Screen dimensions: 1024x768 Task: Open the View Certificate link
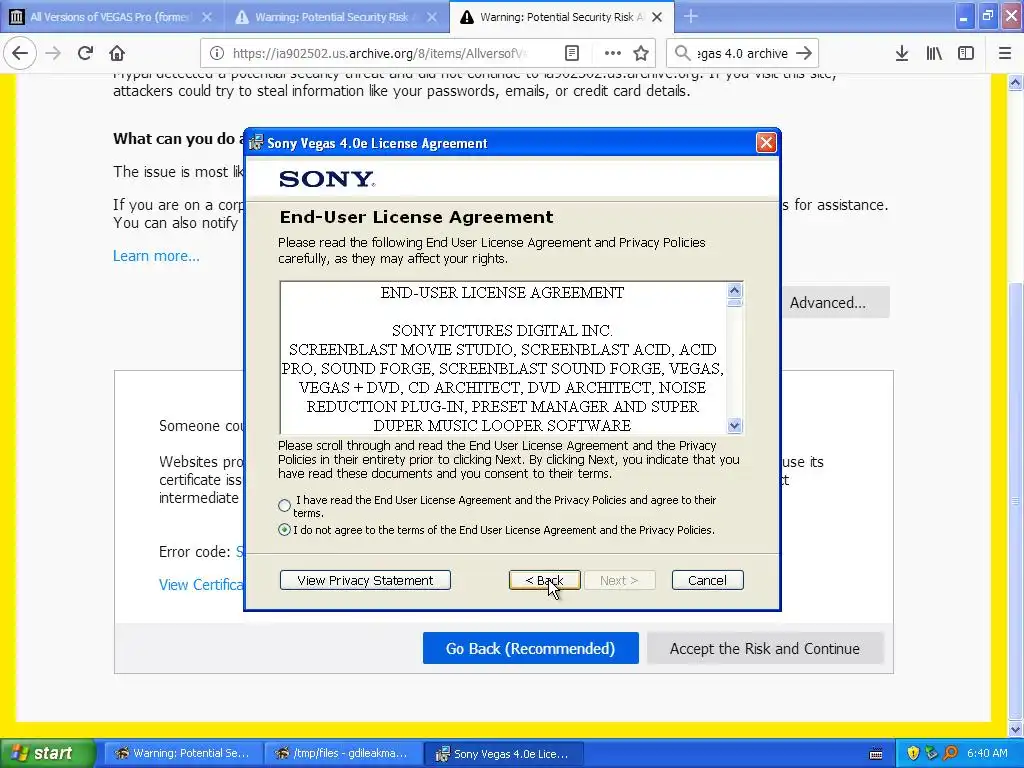point(201,584)
